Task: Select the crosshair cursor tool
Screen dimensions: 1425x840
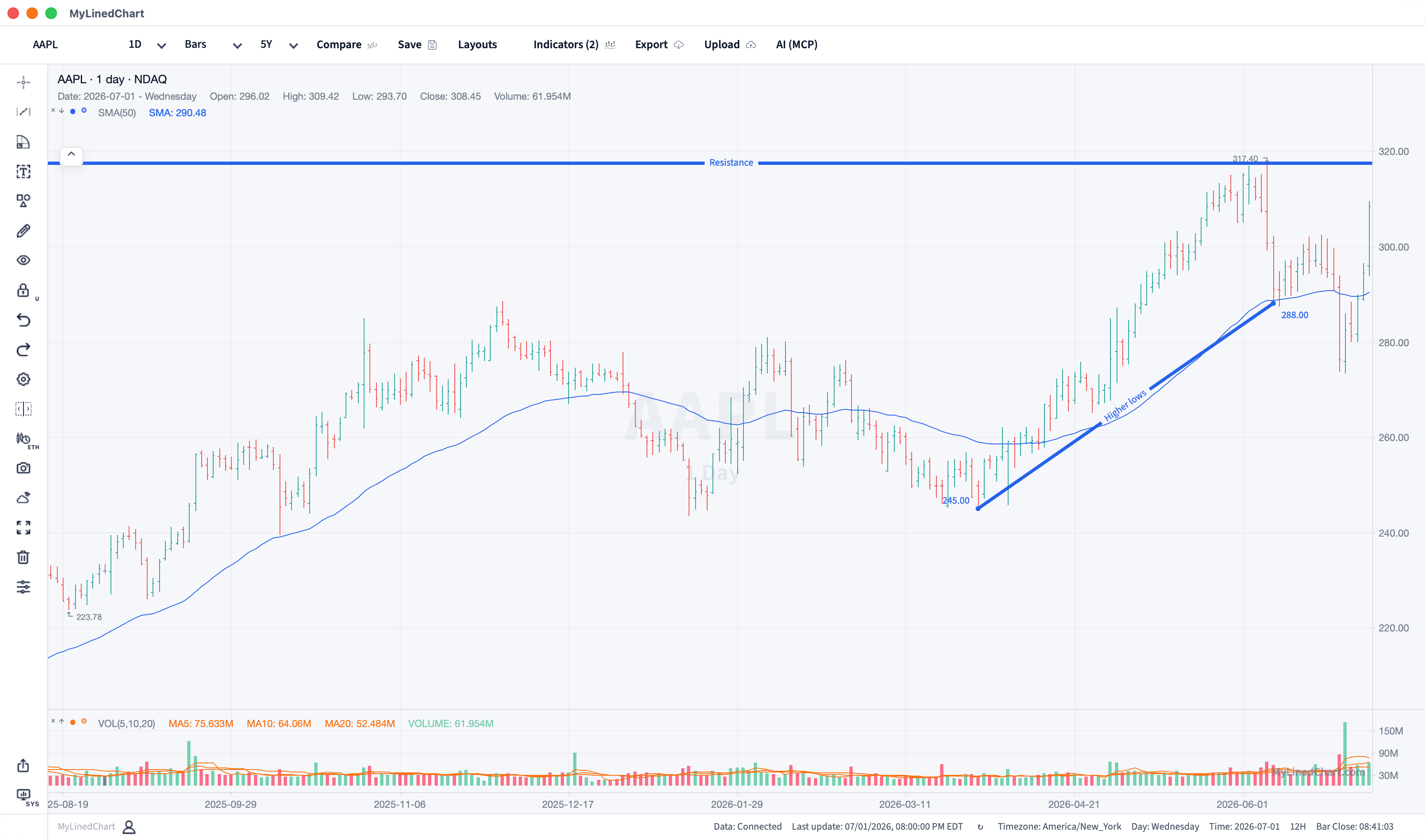Action: point(23,82)
